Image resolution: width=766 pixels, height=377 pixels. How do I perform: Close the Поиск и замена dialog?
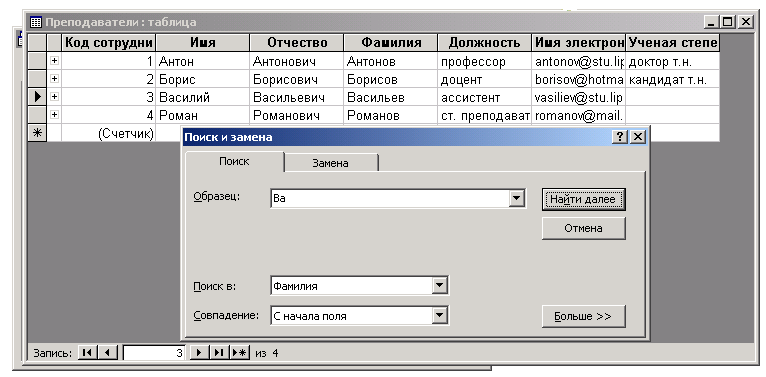coord(637,137)
